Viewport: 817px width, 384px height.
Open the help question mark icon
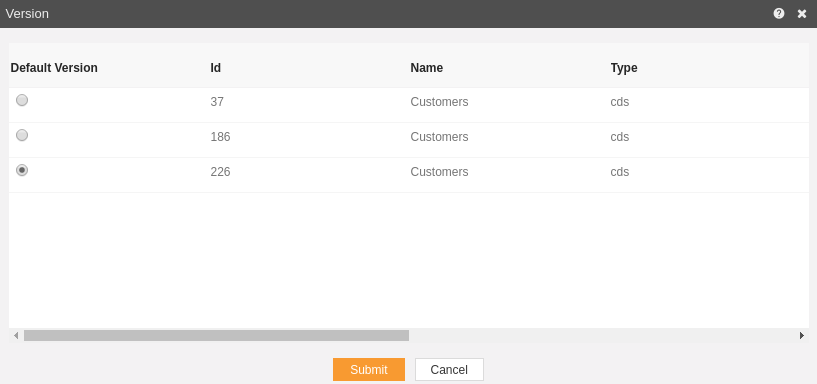(778, 14)
